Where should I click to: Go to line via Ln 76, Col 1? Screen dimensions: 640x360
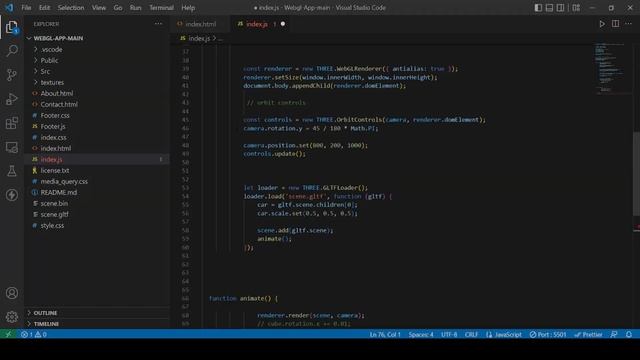(x=385, y=334)
